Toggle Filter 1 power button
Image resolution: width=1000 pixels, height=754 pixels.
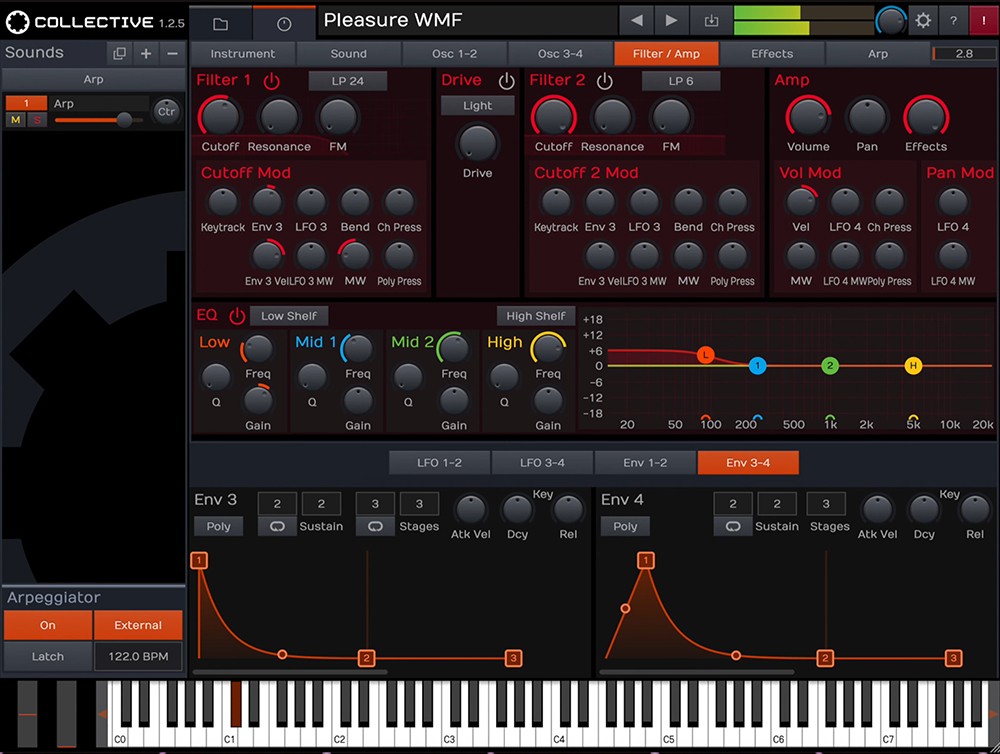pyautogui.click(x=271, y=81)
